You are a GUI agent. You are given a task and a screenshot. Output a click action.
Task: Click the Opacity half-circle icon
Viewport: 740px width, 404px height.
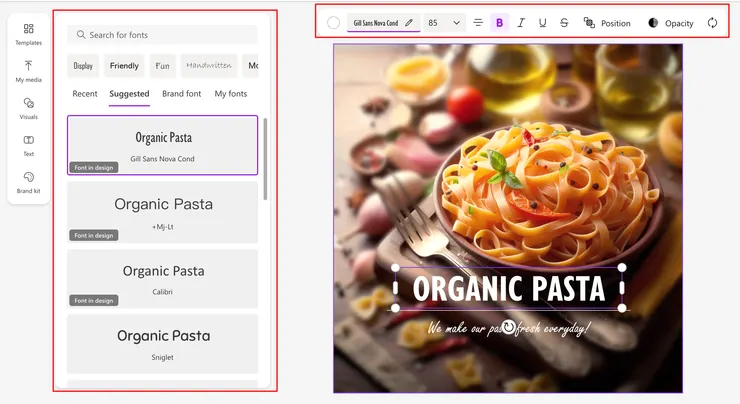[653, 23]
